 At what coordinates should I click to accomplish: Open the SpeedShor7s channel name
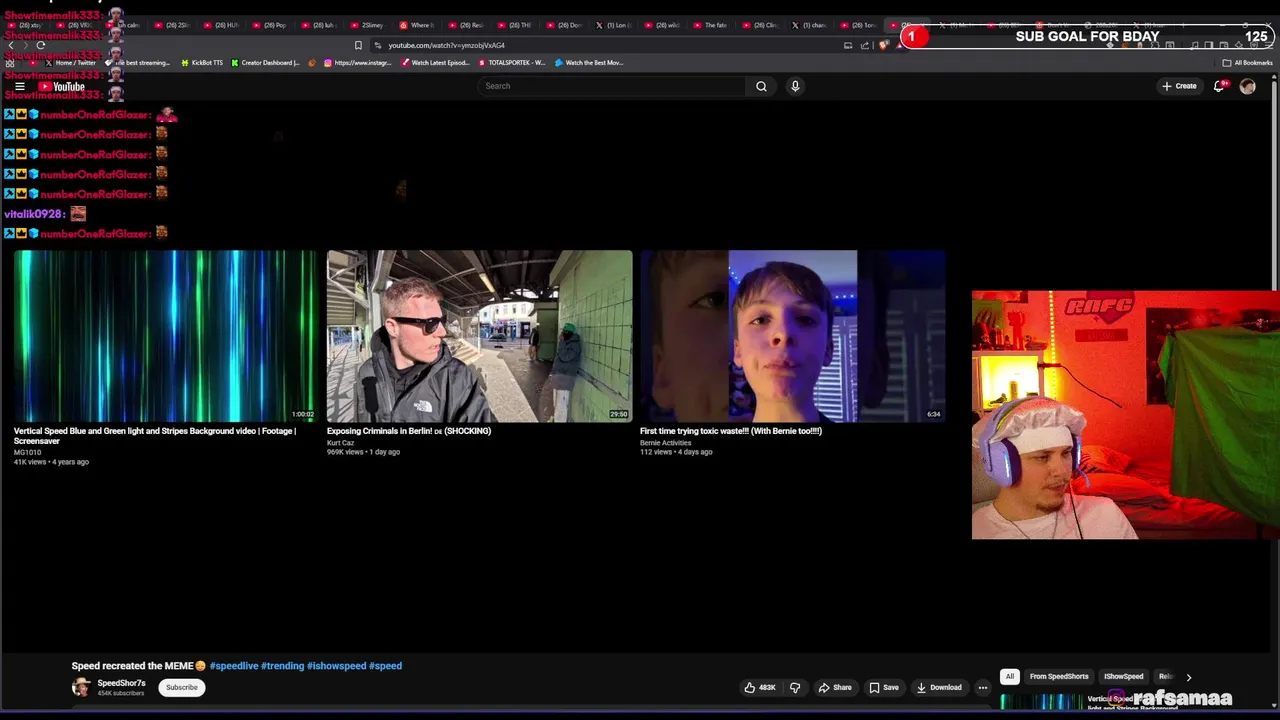coord(121,683)
